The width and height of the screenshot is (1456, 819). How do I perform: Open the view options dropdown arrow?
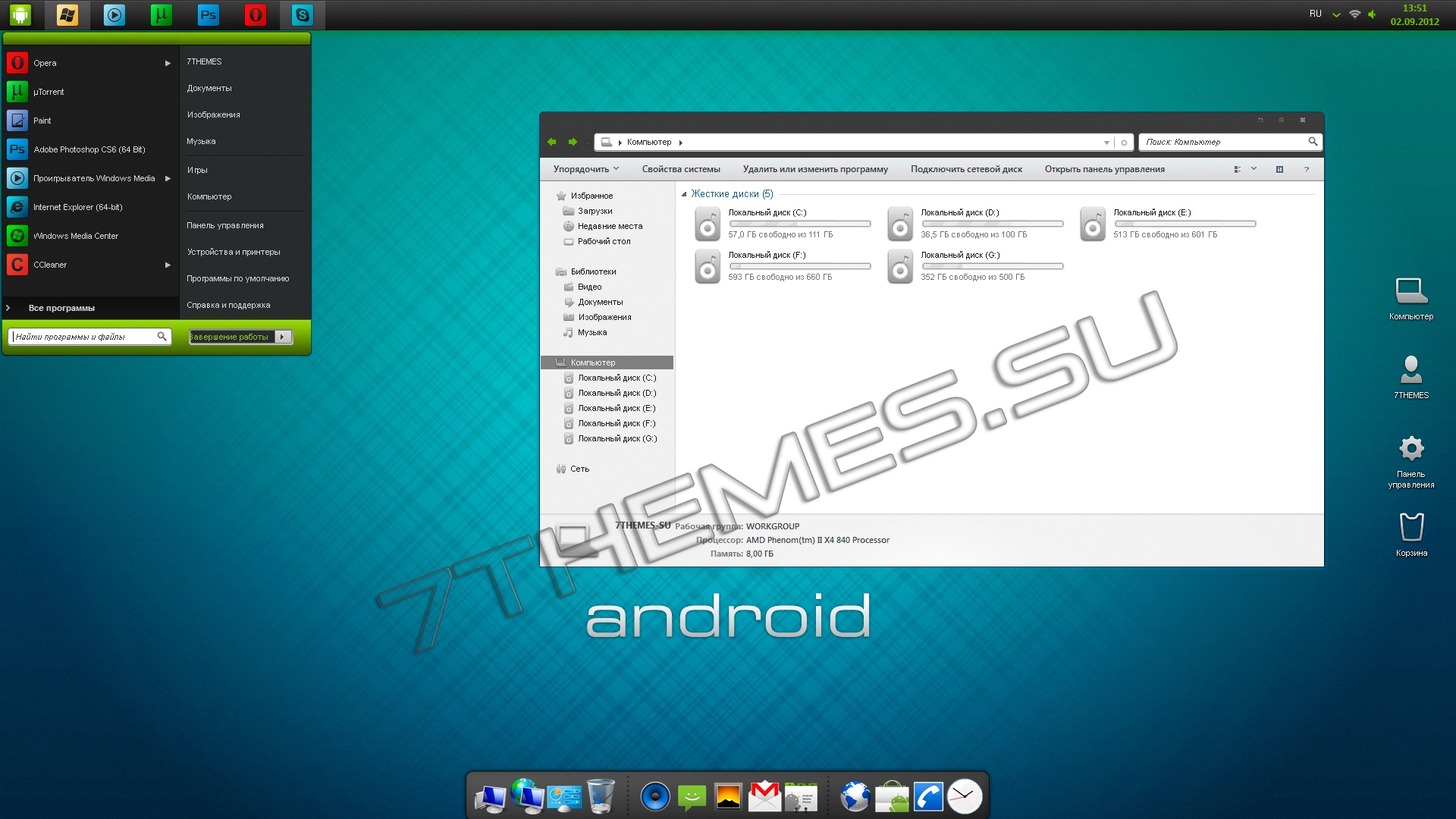point(1254,168)
